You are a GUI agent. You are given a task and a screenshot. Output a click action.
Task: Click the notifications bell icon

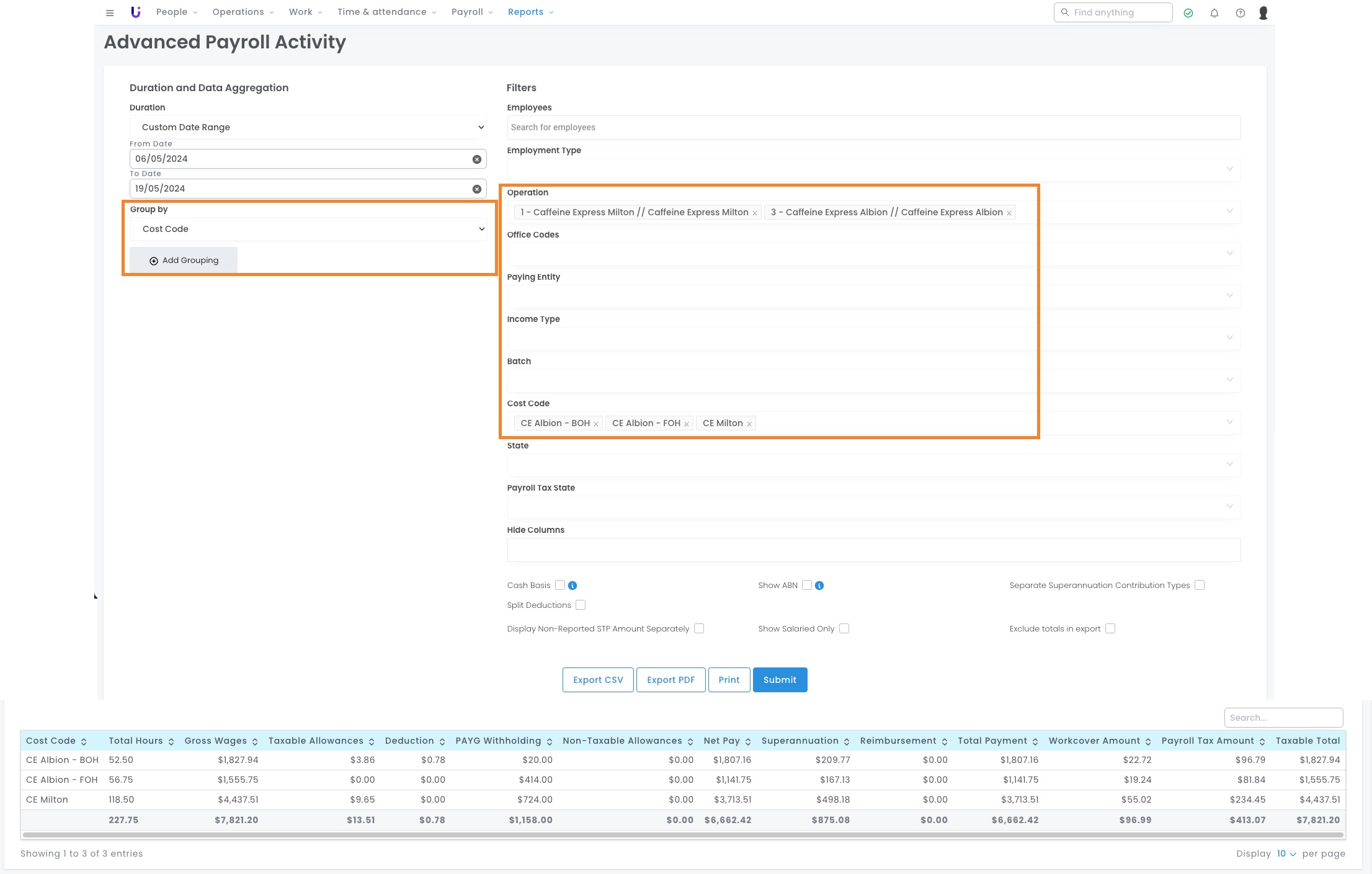[1214, 12]
